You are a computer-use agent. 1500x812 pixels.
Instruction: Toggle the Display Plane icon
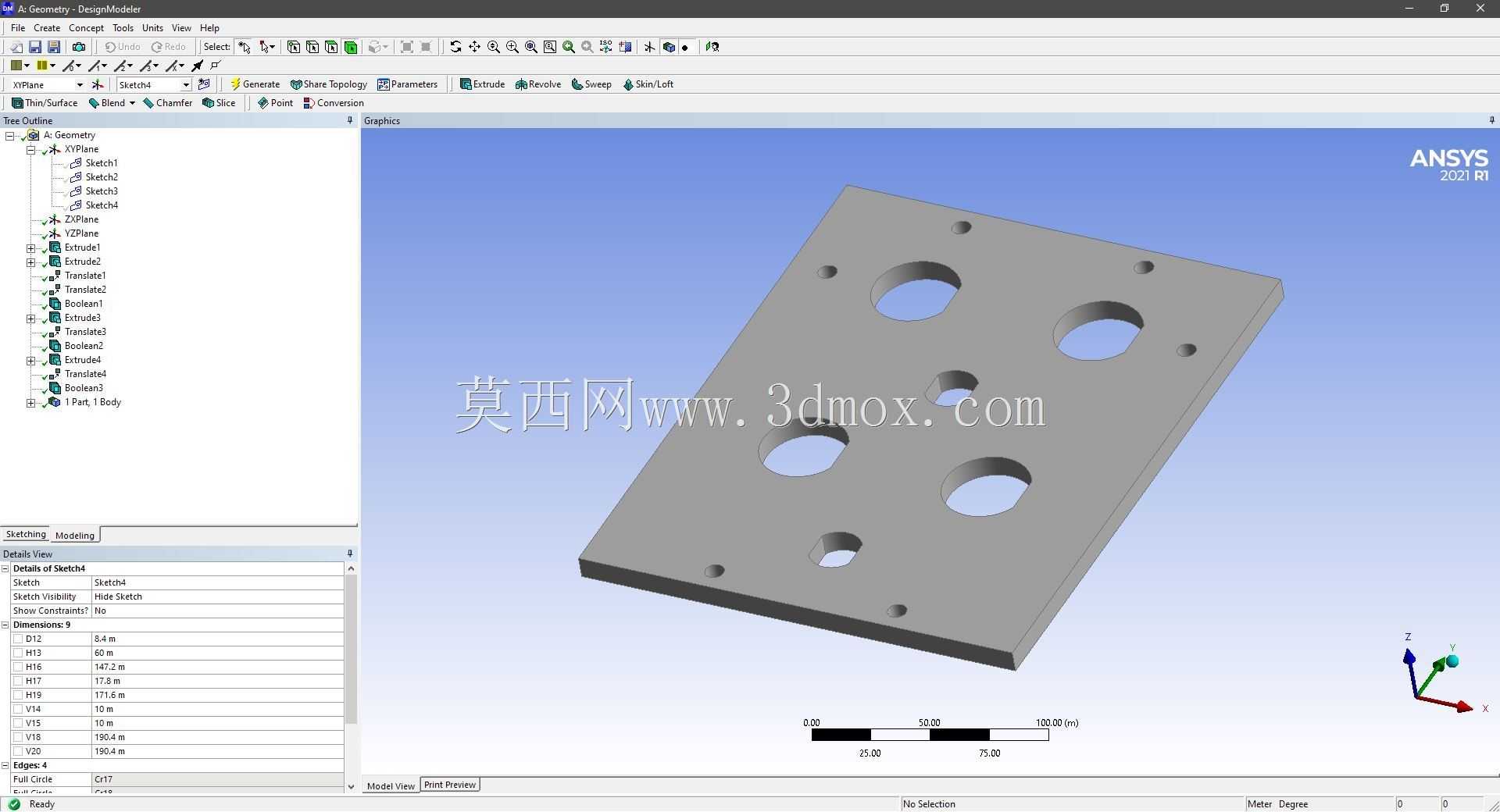pyautogui.click(x=650, y=47)
